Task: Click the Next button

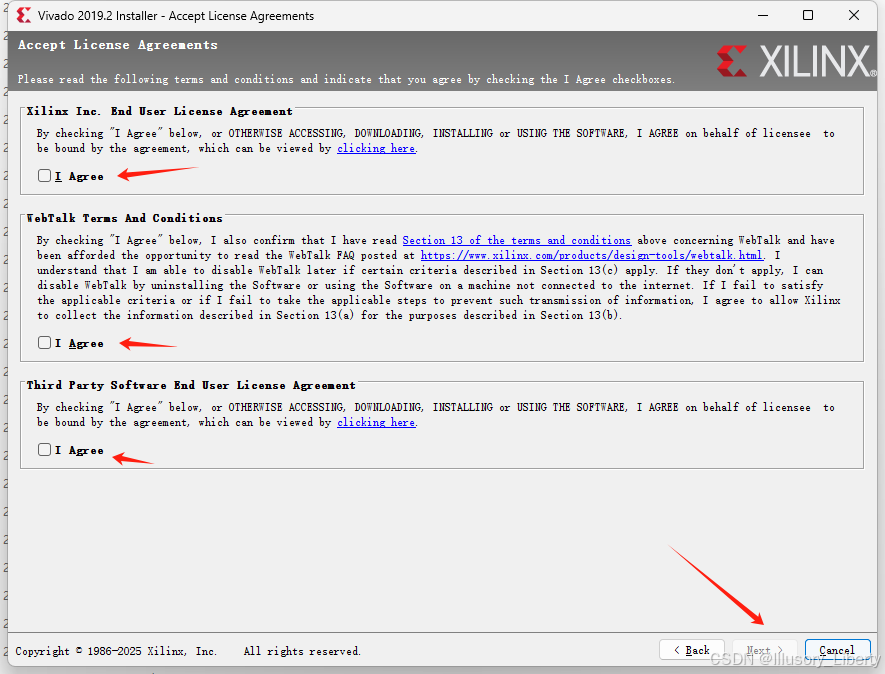Action: click(x=765, y=650)
